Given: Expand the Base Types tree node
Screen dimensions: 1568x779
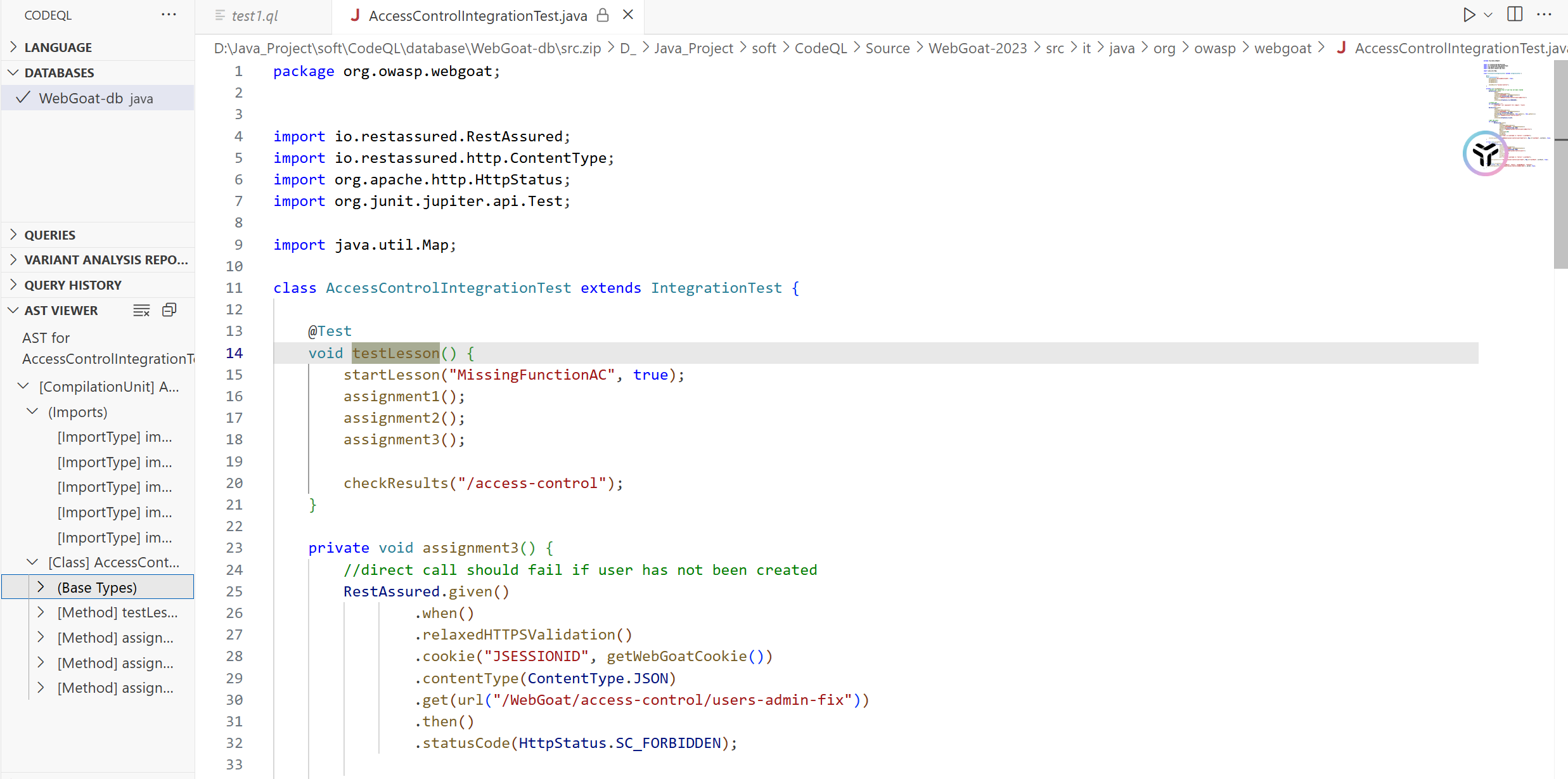Looking at the screenshot, I should point(41,588).
